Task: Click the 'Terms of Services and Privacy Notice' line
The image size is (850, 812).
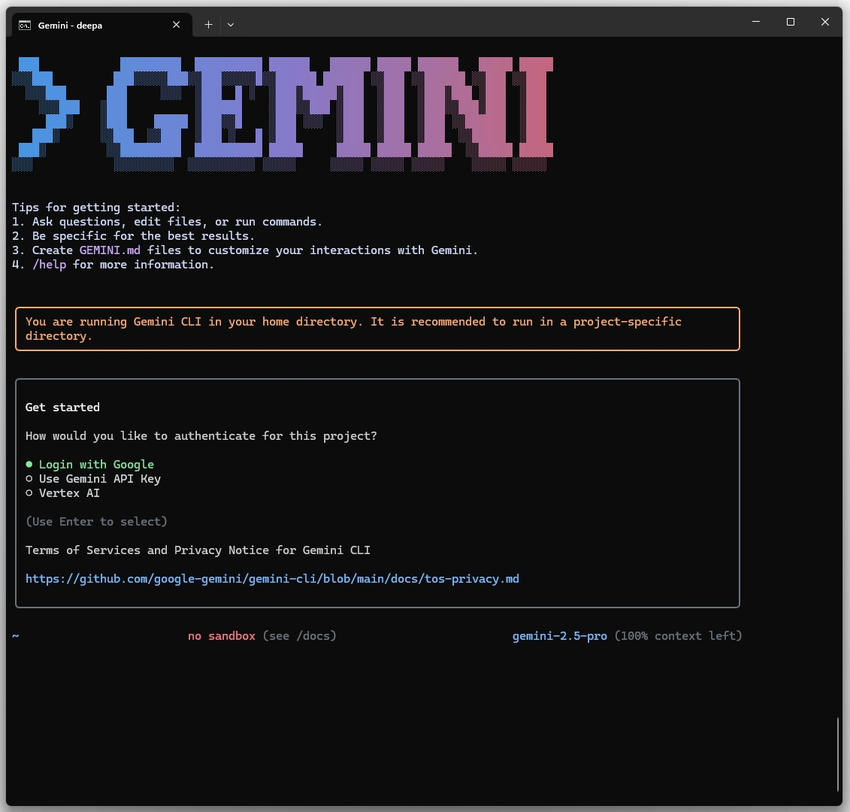Action: [198, 550]
